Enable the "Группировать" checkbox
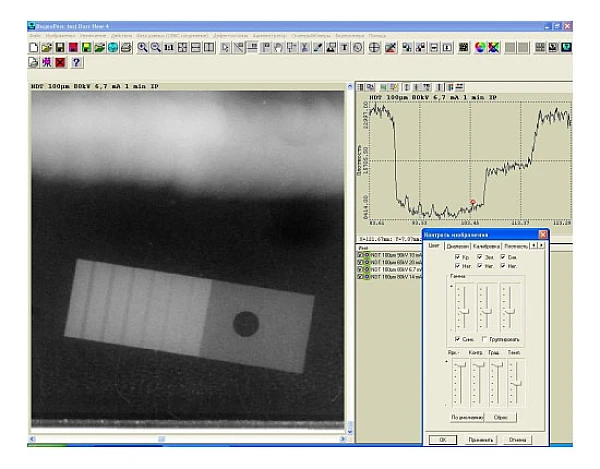 (485, 339)
